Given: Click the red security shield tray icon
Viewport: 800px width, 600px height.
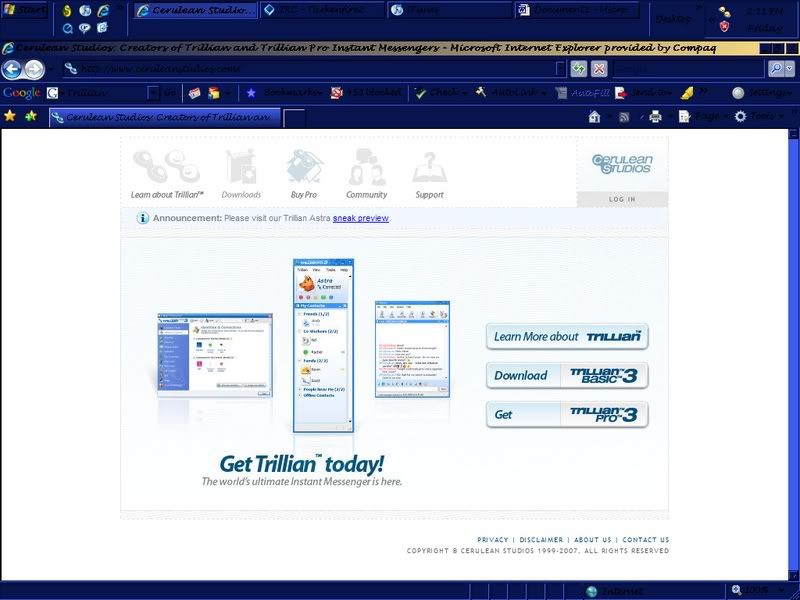Looking at the screenshot, I should coord(724,27).
